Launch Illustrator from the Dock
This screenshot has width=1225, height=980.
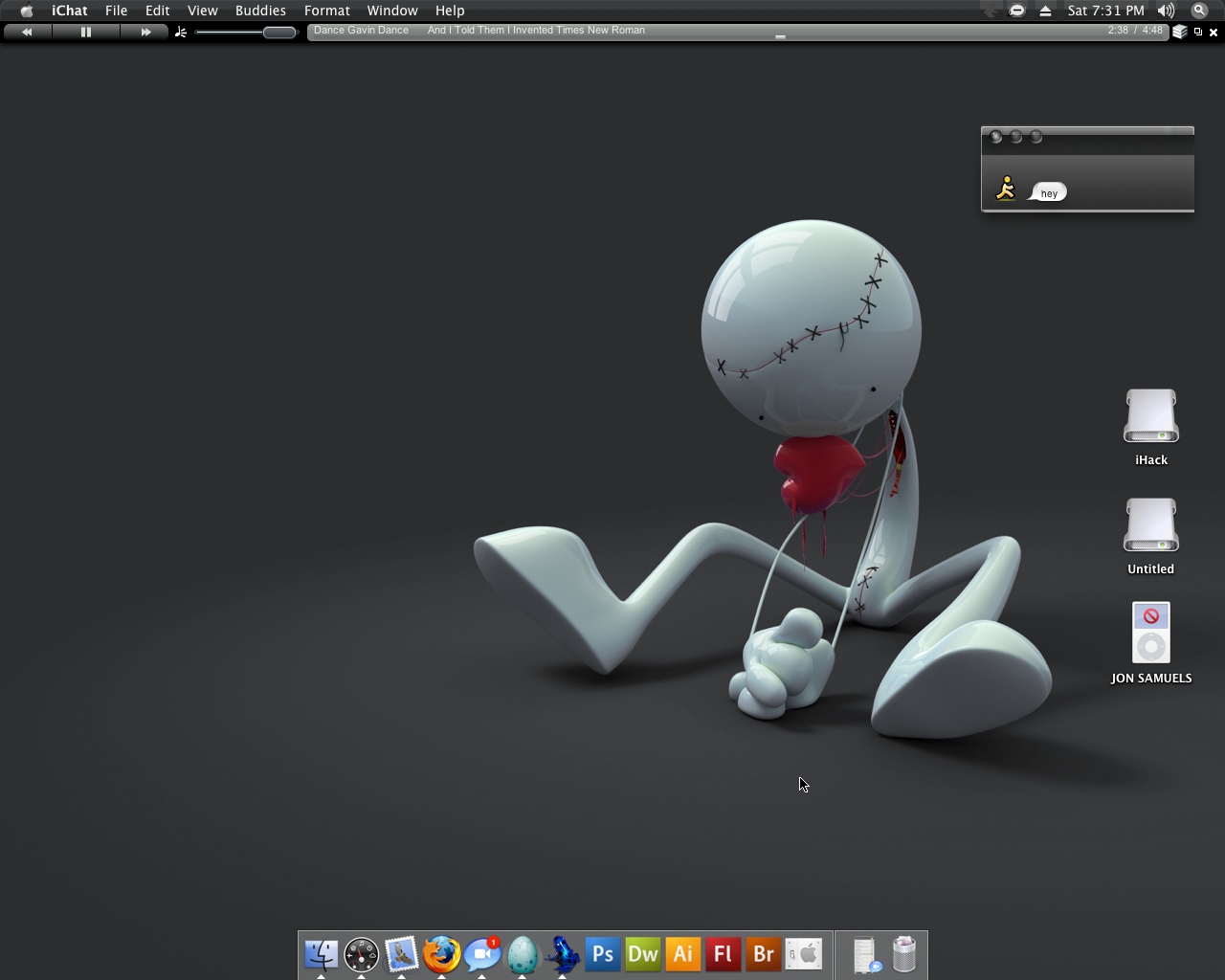(683, 954)
